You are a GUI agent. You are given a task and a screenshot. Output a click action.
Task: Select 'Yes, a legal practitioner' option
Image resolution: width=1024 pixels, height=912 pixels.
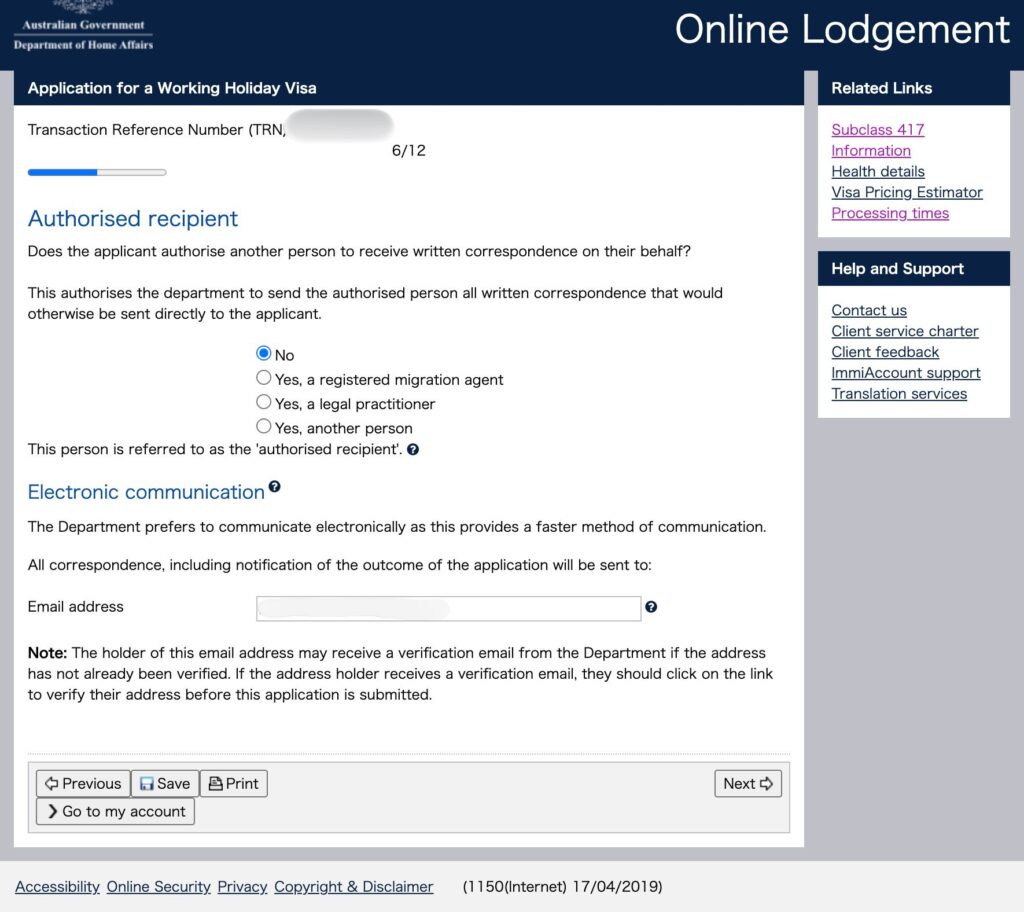[x=264, y=402]
